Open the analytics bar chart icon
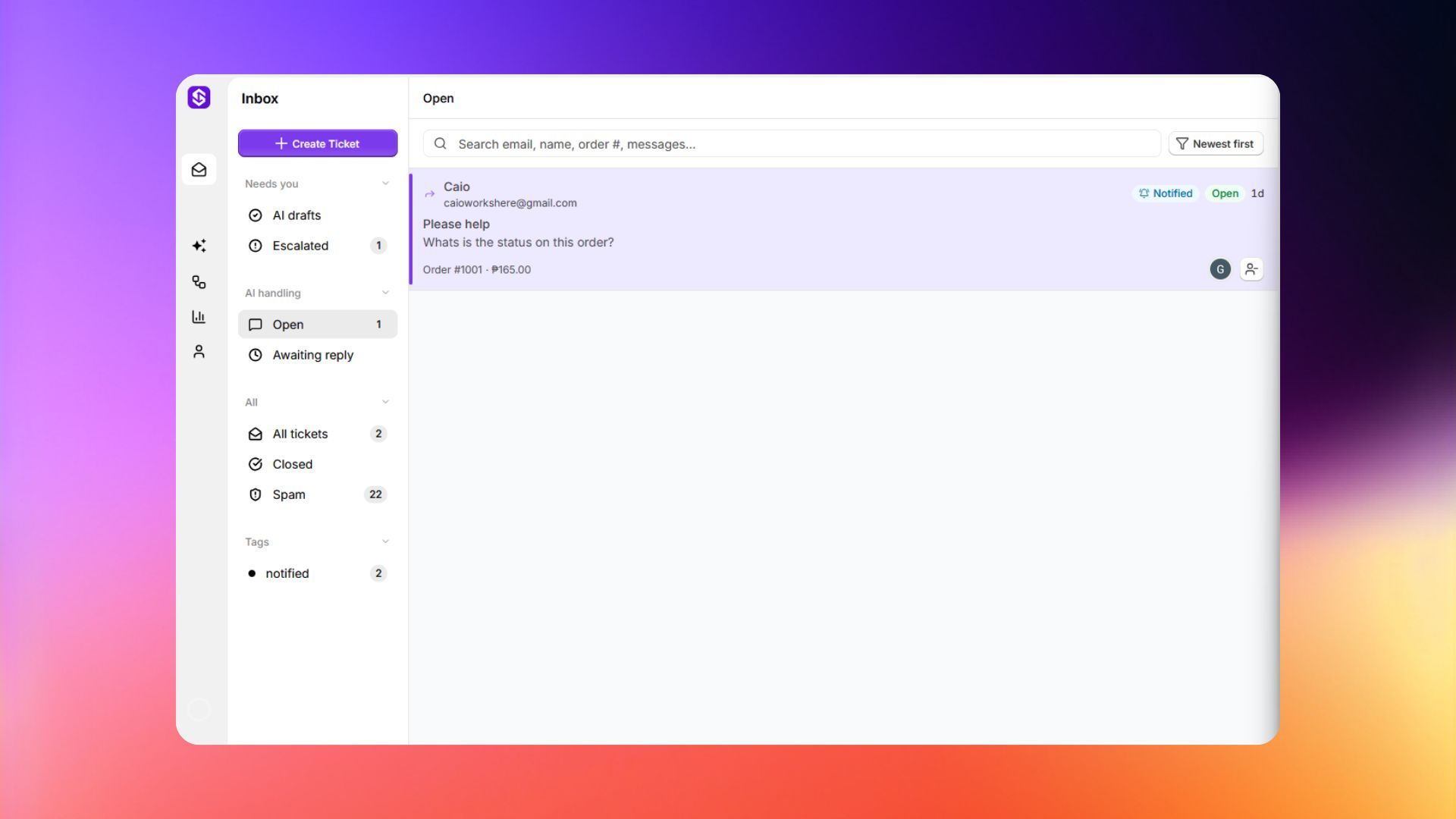This screenshot has width=1456, height=819. [x=199, y=317]
